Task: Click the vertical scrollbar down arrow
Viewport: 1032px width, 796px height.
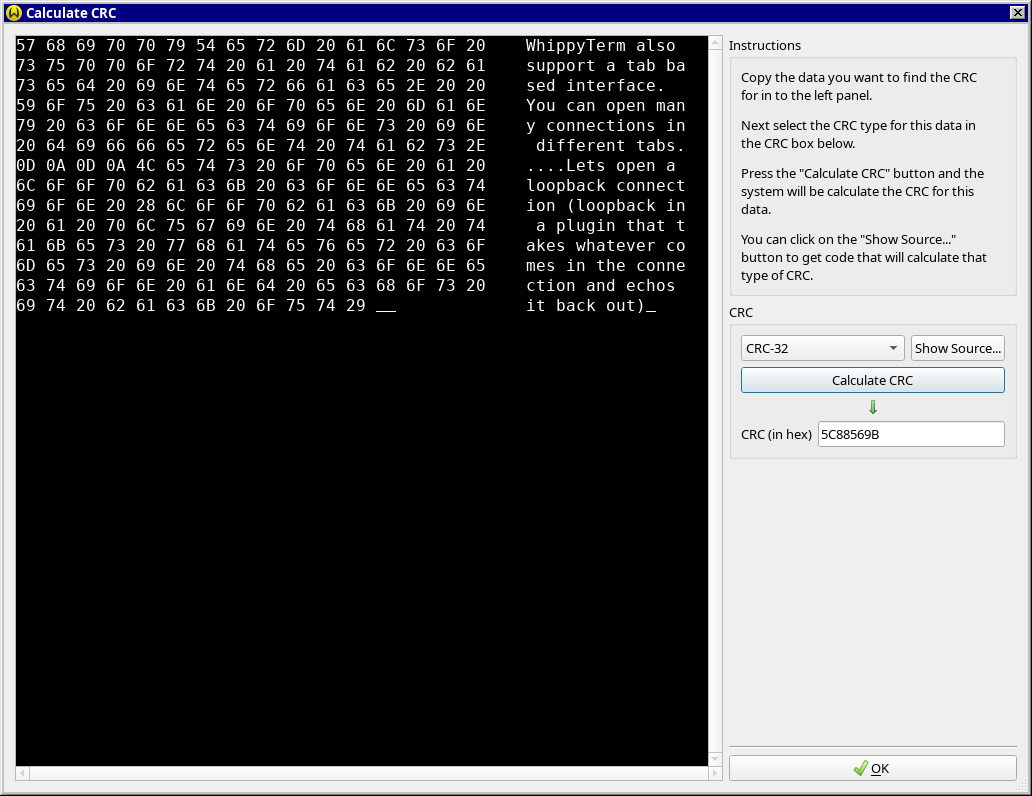Action: pos(715,759)
